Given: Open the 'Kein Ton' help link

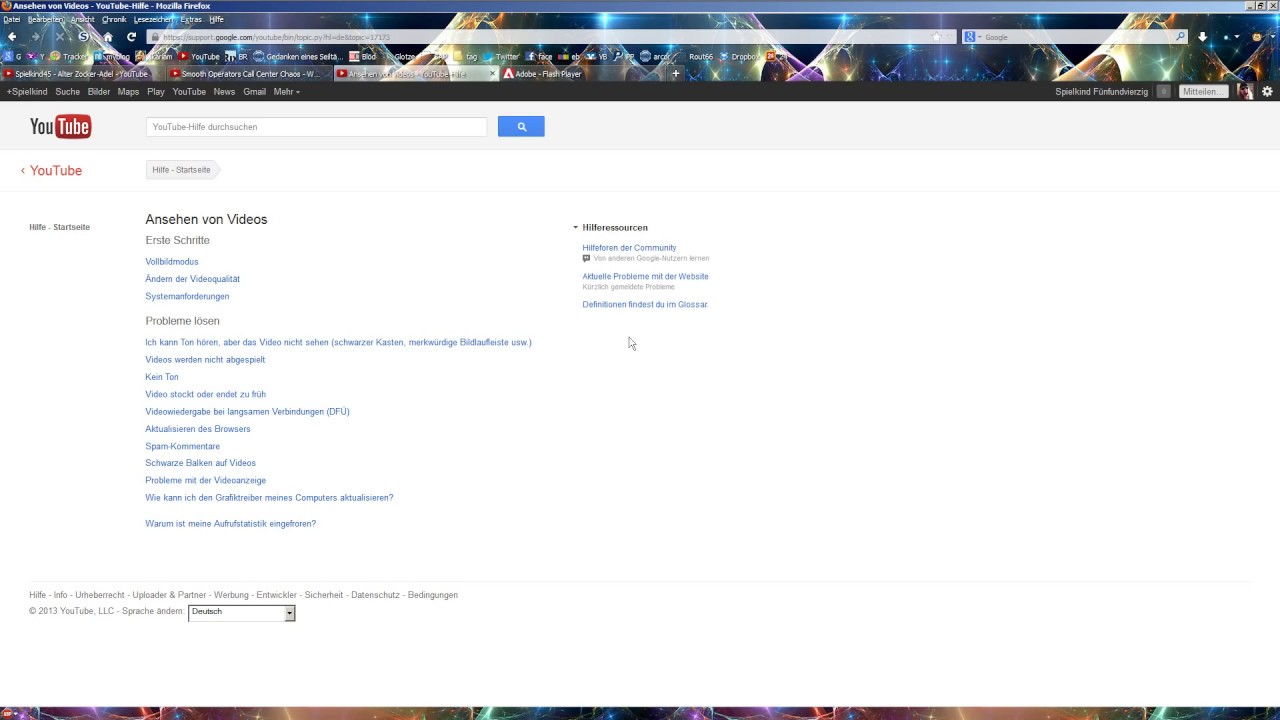Looking at the screenshot, I should pyautogui.click(x=162, y=377).
